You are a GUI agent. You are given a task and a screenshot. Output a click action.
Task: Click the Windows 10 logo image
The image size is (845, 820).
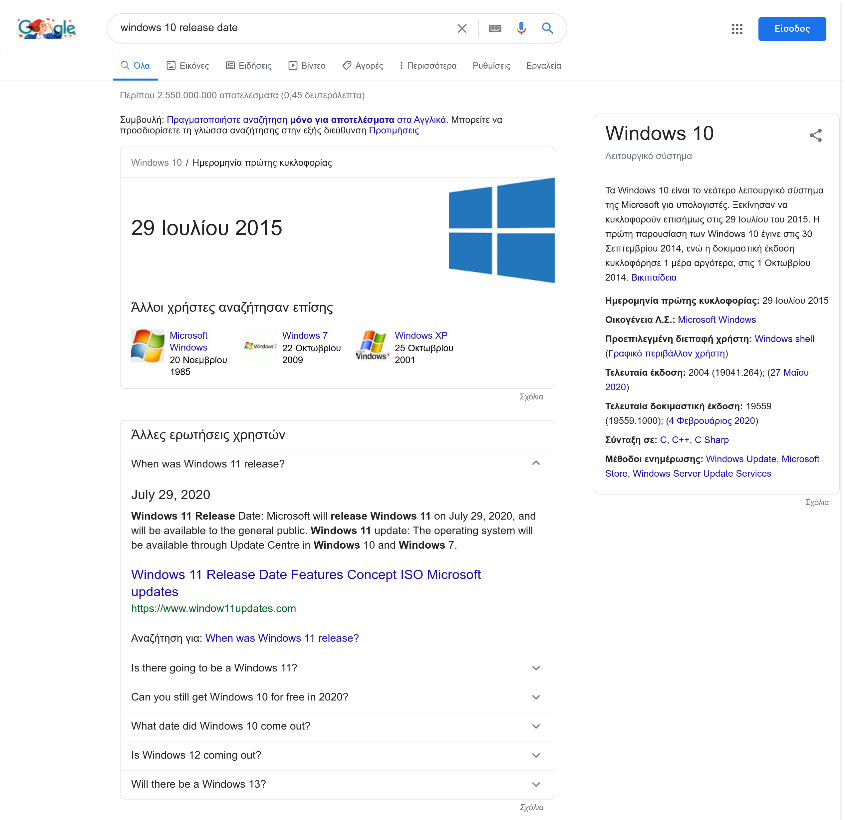tap(501, 230)
